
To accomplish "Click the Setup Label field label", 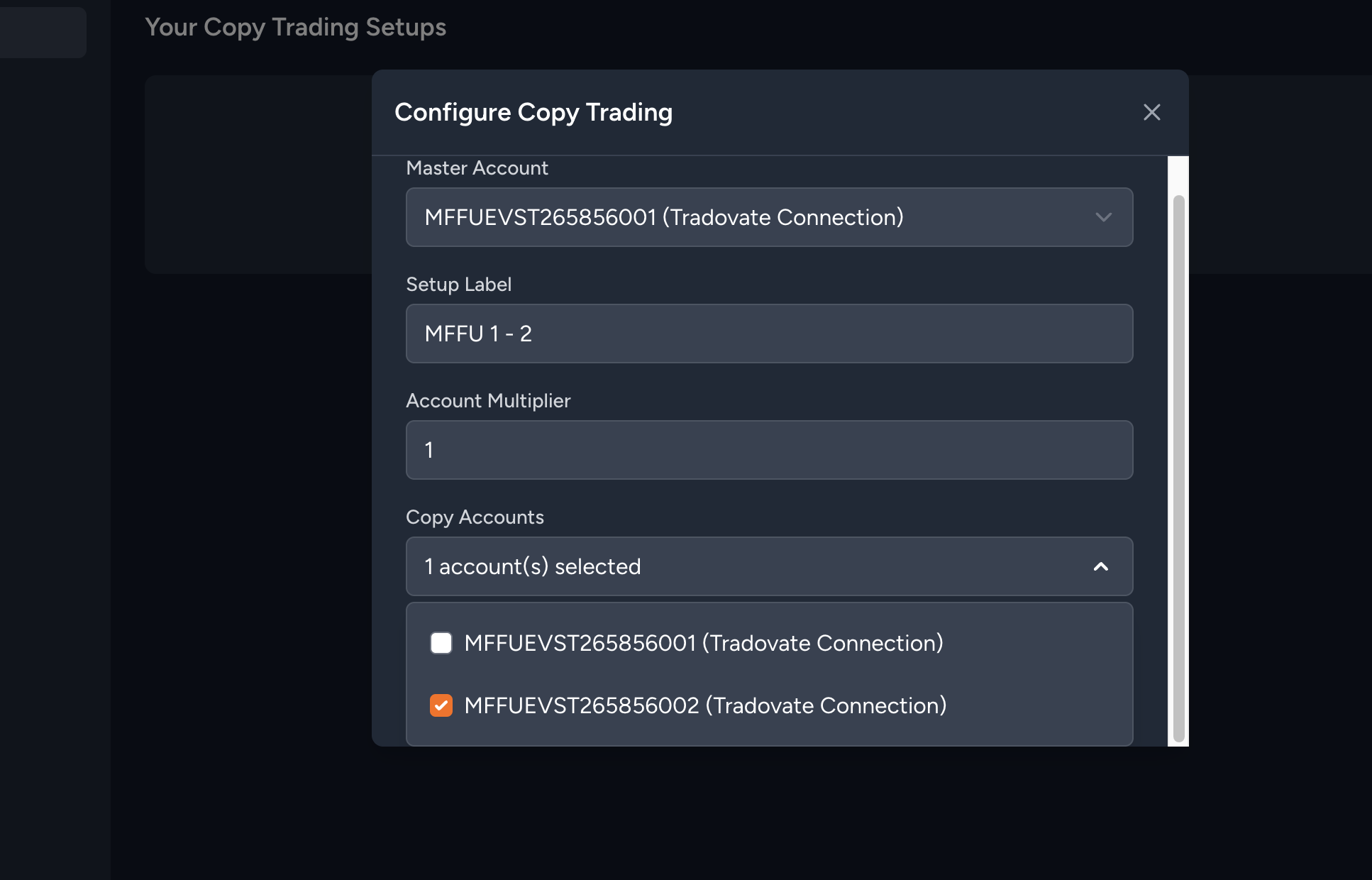I will pos(458,284).
